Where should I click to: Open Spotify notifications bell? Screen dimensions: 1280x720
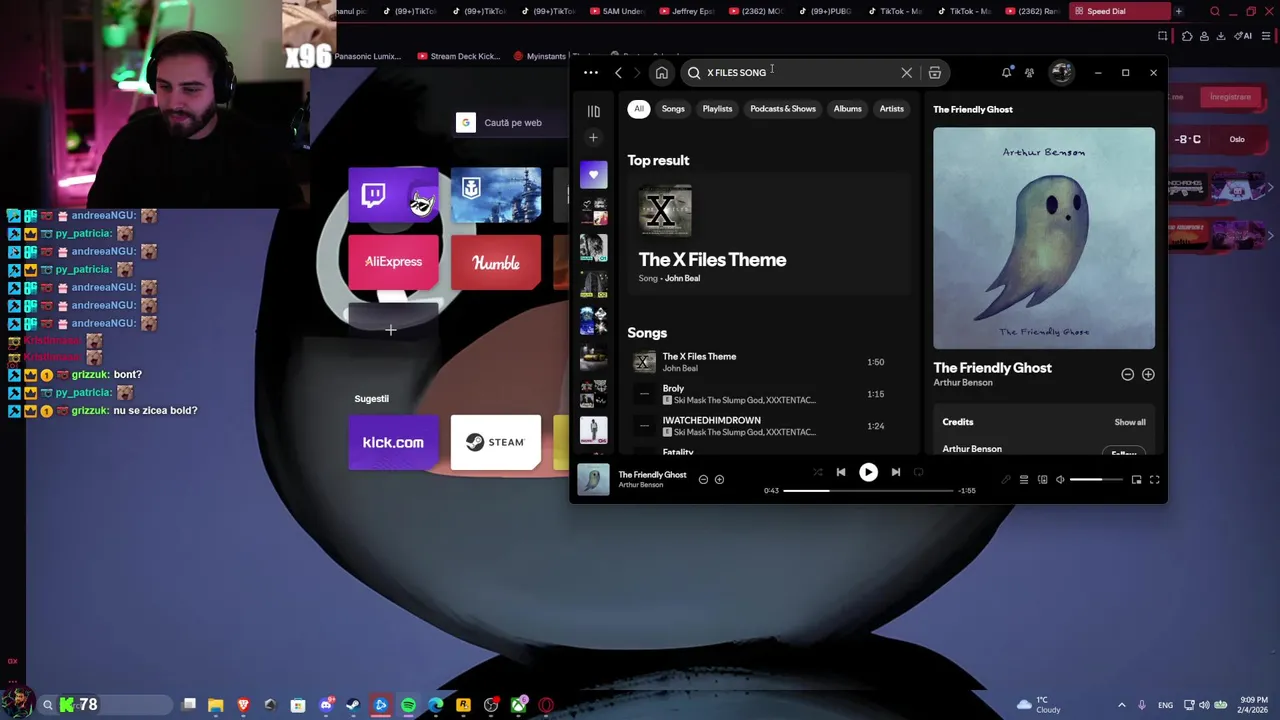click(x=1006, y=72)
